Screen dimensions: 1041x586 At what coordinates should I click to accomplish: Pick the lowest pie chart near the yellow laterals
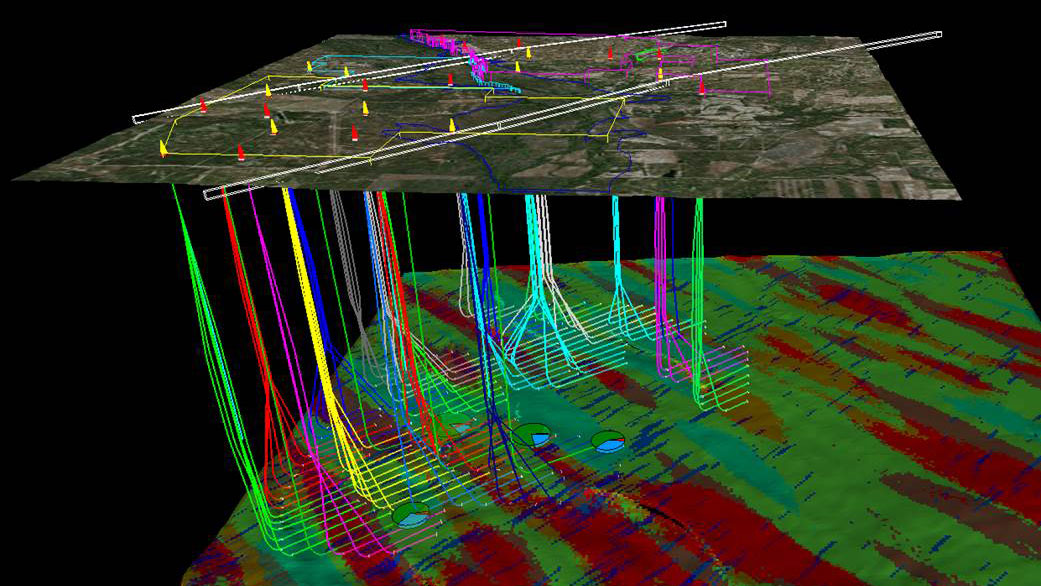tap(410, 514)
